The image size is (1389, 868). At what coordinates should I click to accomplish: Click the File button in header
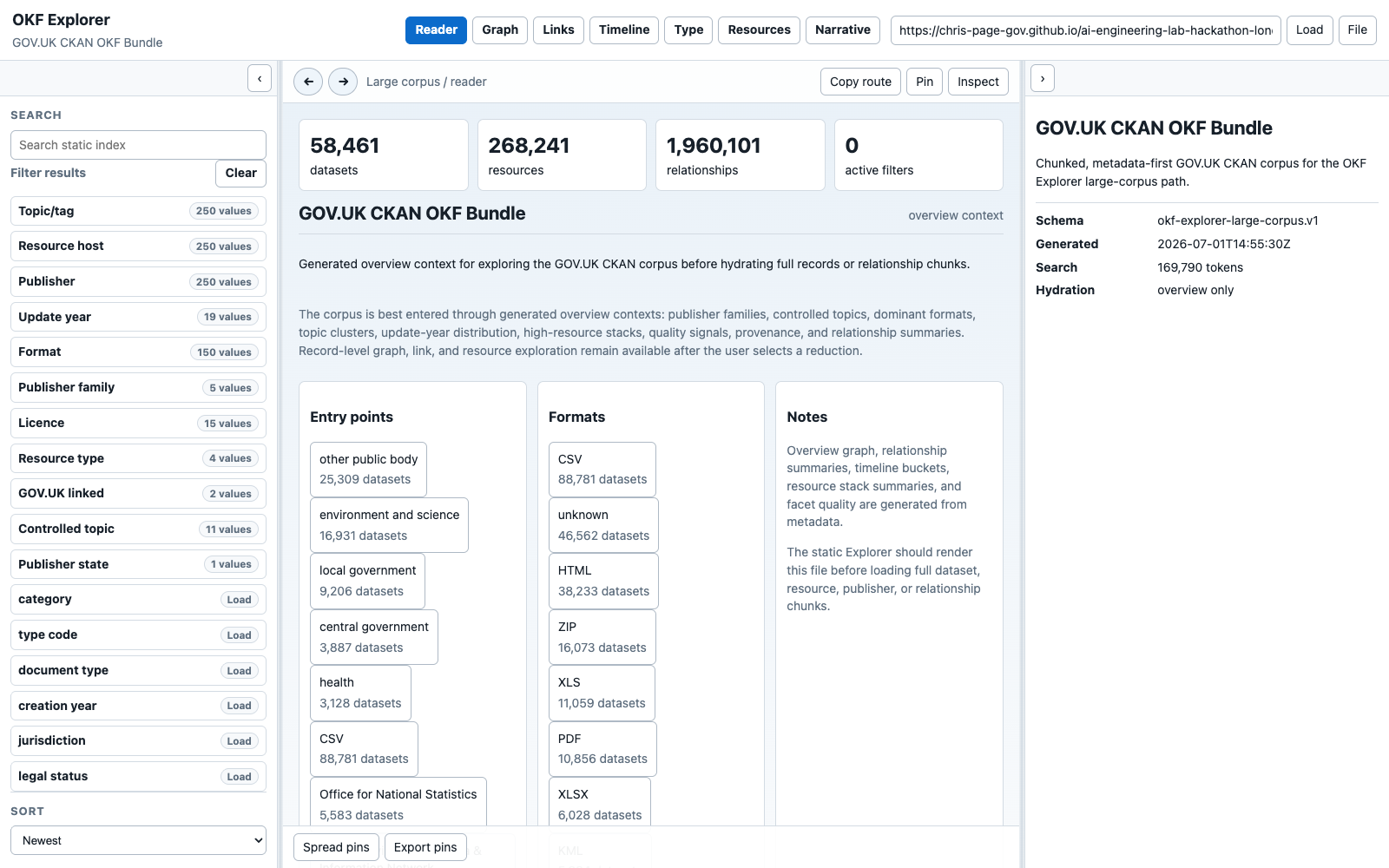click(1358, 30)
